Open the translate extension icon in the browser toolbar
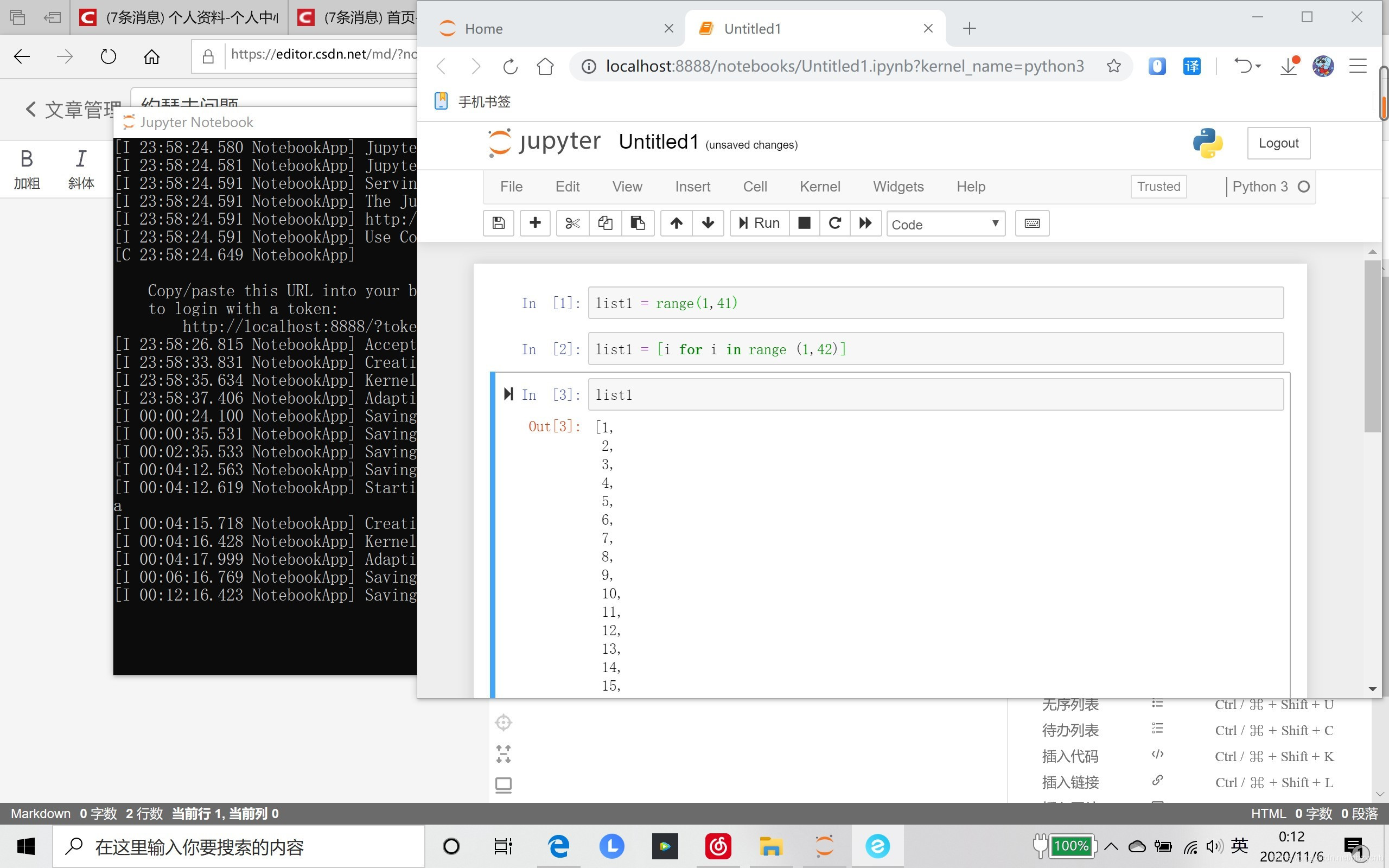 [x=1192, y=66]
